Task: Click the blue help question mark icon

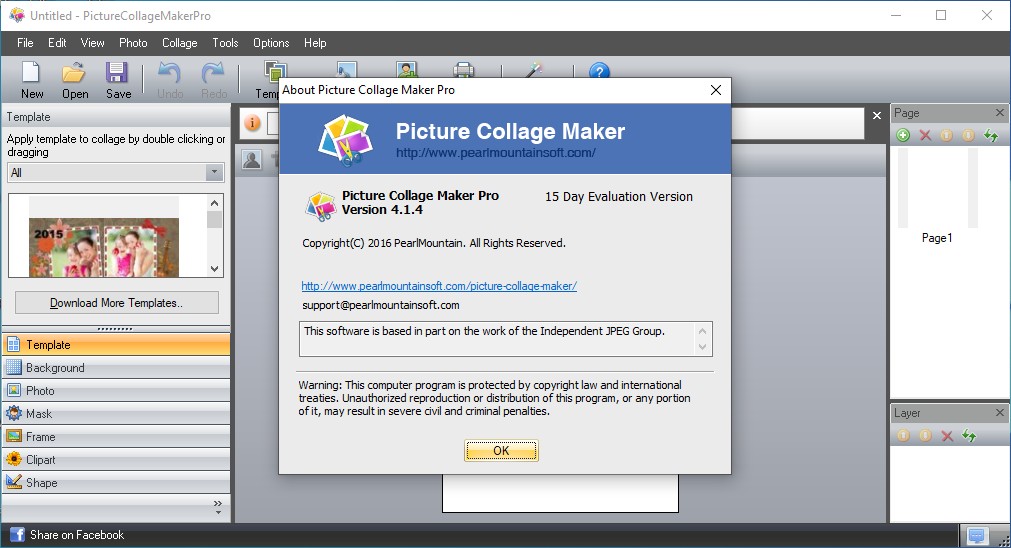Action: point(599,70)
